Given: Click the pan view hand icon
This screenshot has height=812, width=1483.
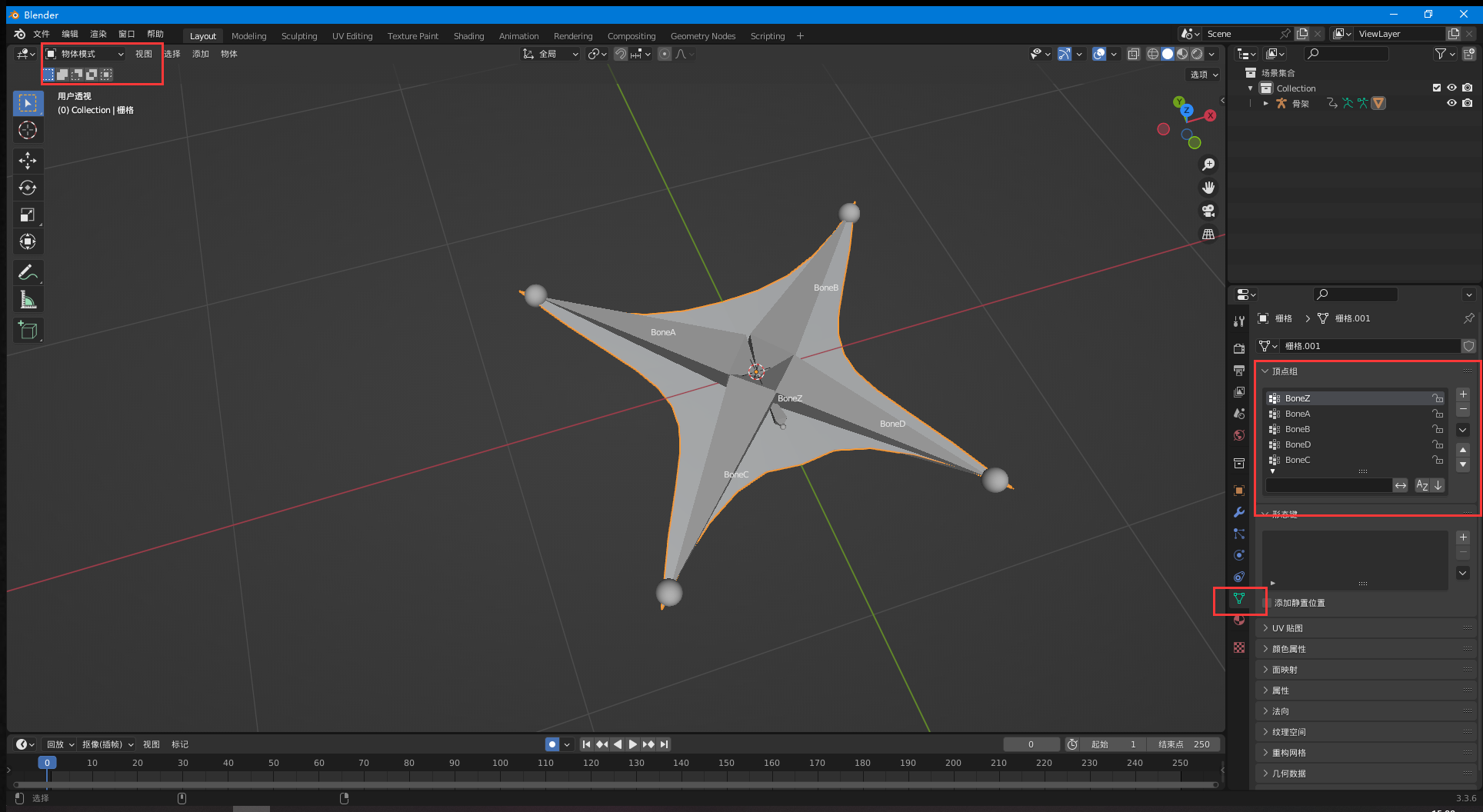Looking at the screenshot, I should pyautogui.click(x=1208, y=188).
